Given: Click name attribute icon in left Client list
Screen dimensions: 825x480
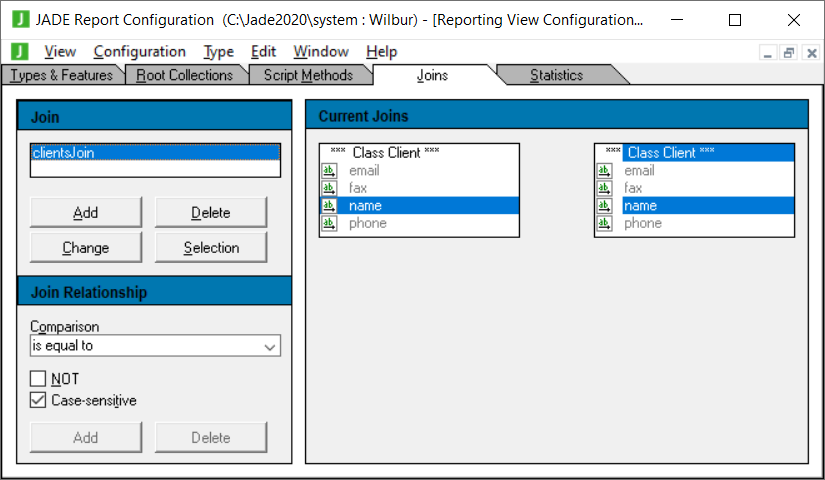Looking at the screenshot, I should click(329, 205).
